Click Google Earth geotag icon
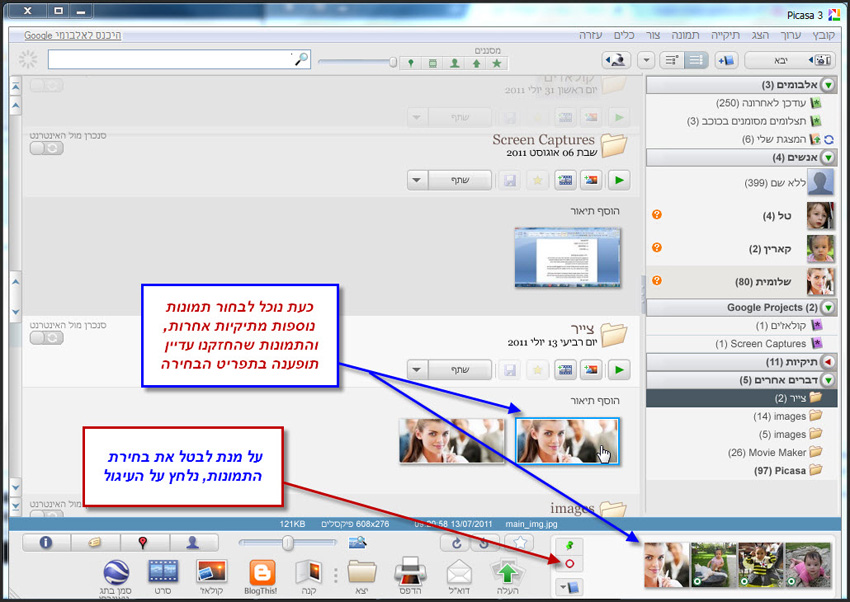Viewport: 850px width, 602px height. click(x=115, y=577)
